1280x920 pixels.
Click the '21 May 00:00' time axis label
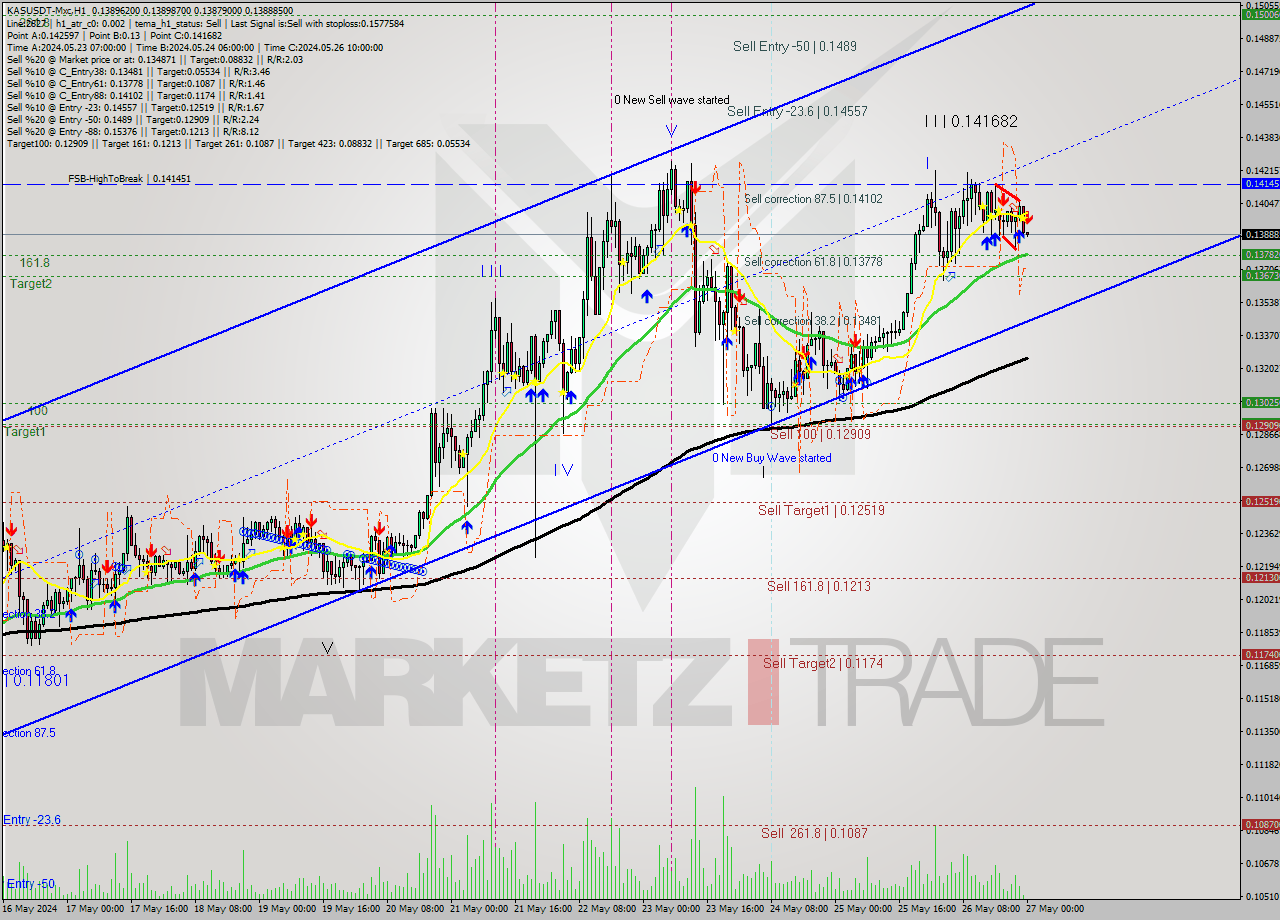point(478,908)
